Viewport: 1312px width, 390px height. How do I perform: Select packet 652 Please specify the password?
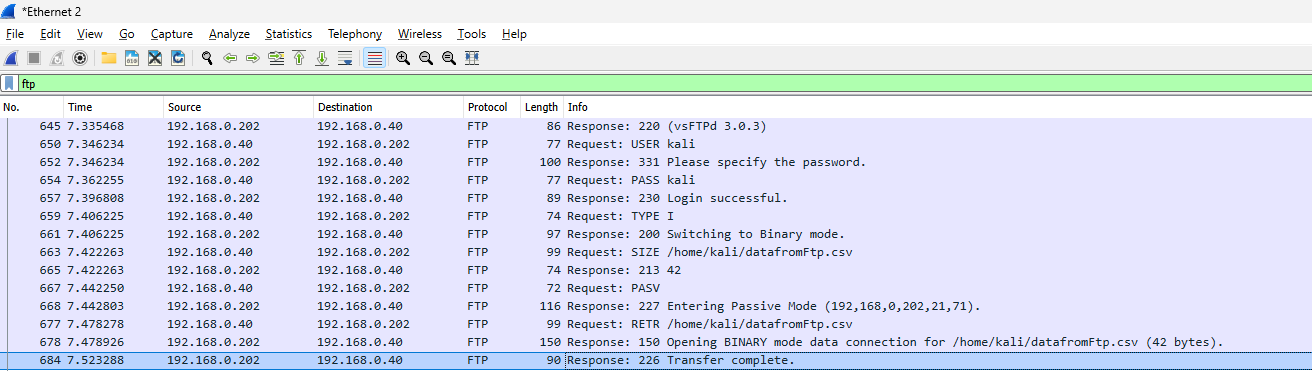pyautogui.click(x=656, y=162)
